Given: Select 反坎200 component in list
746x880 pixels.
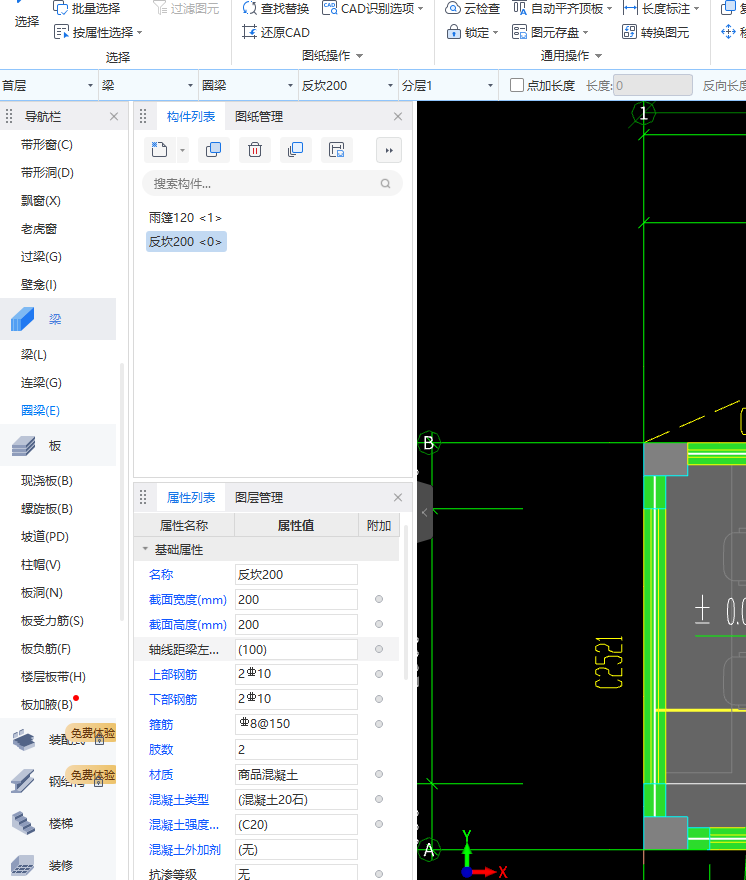Looking at the screenshot, I should pyautogui.click(x=186, y=241).
